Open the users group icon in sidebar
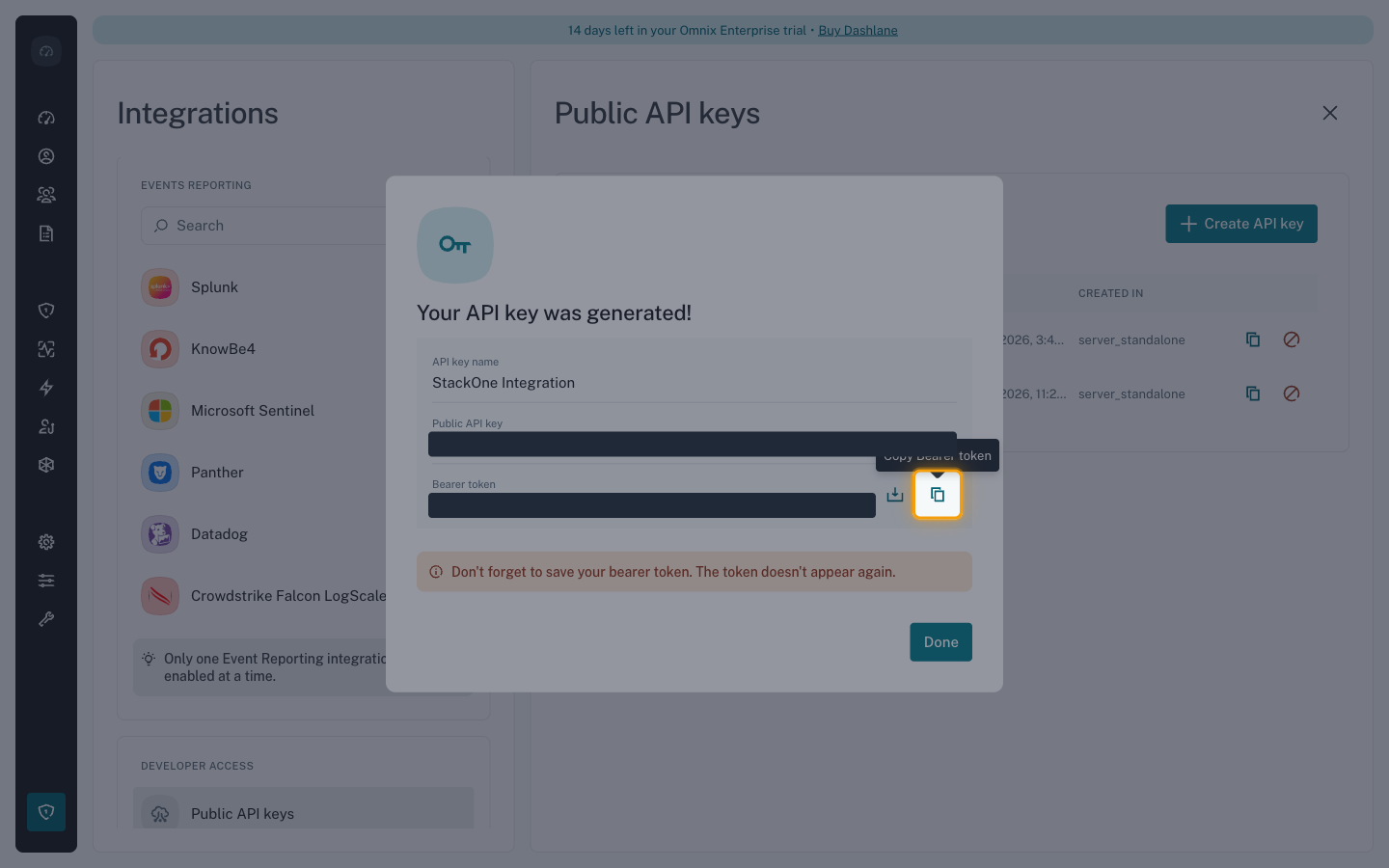This screenshot has height=868, width=1389. pos(46,195)
